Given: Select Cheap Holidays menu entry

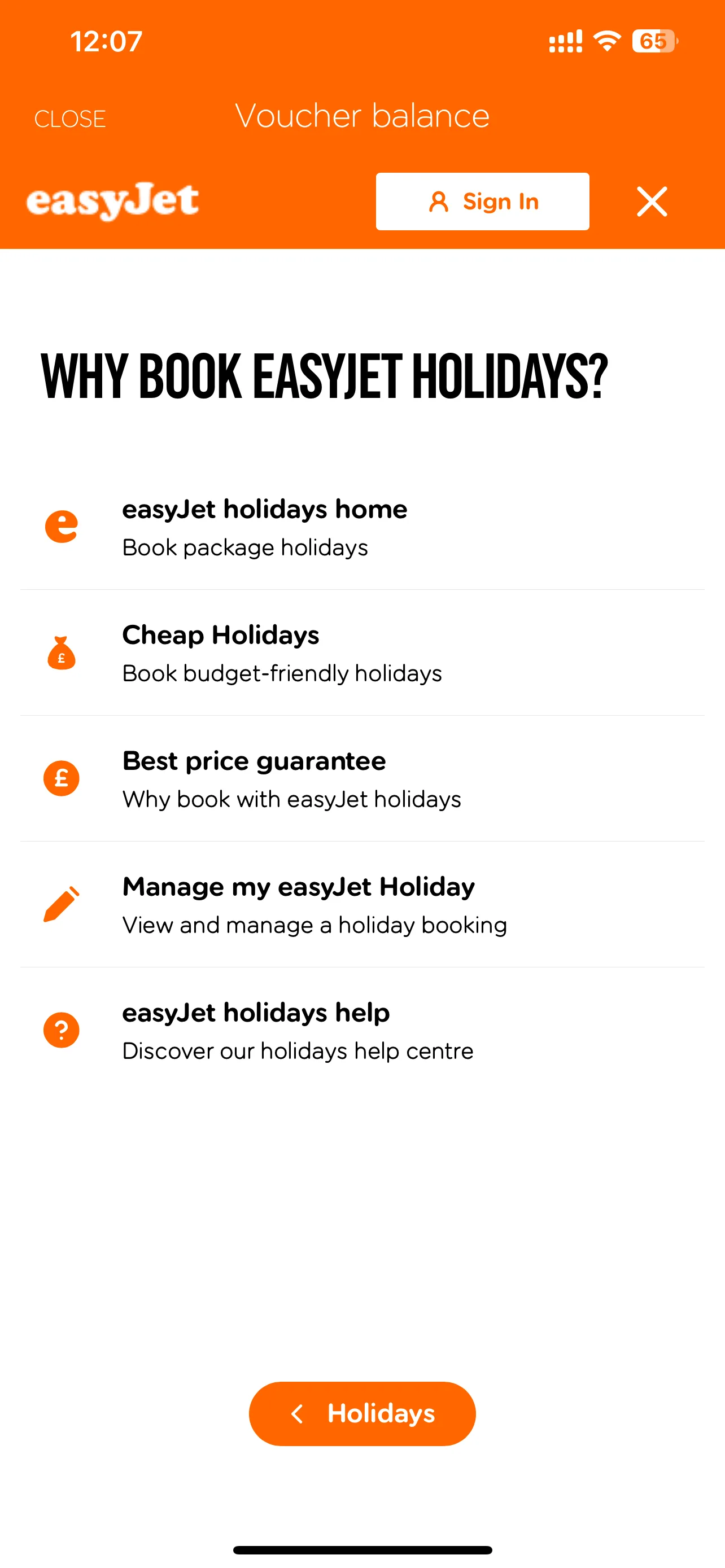Looking at the screenshot, I should tap(220, 636).
